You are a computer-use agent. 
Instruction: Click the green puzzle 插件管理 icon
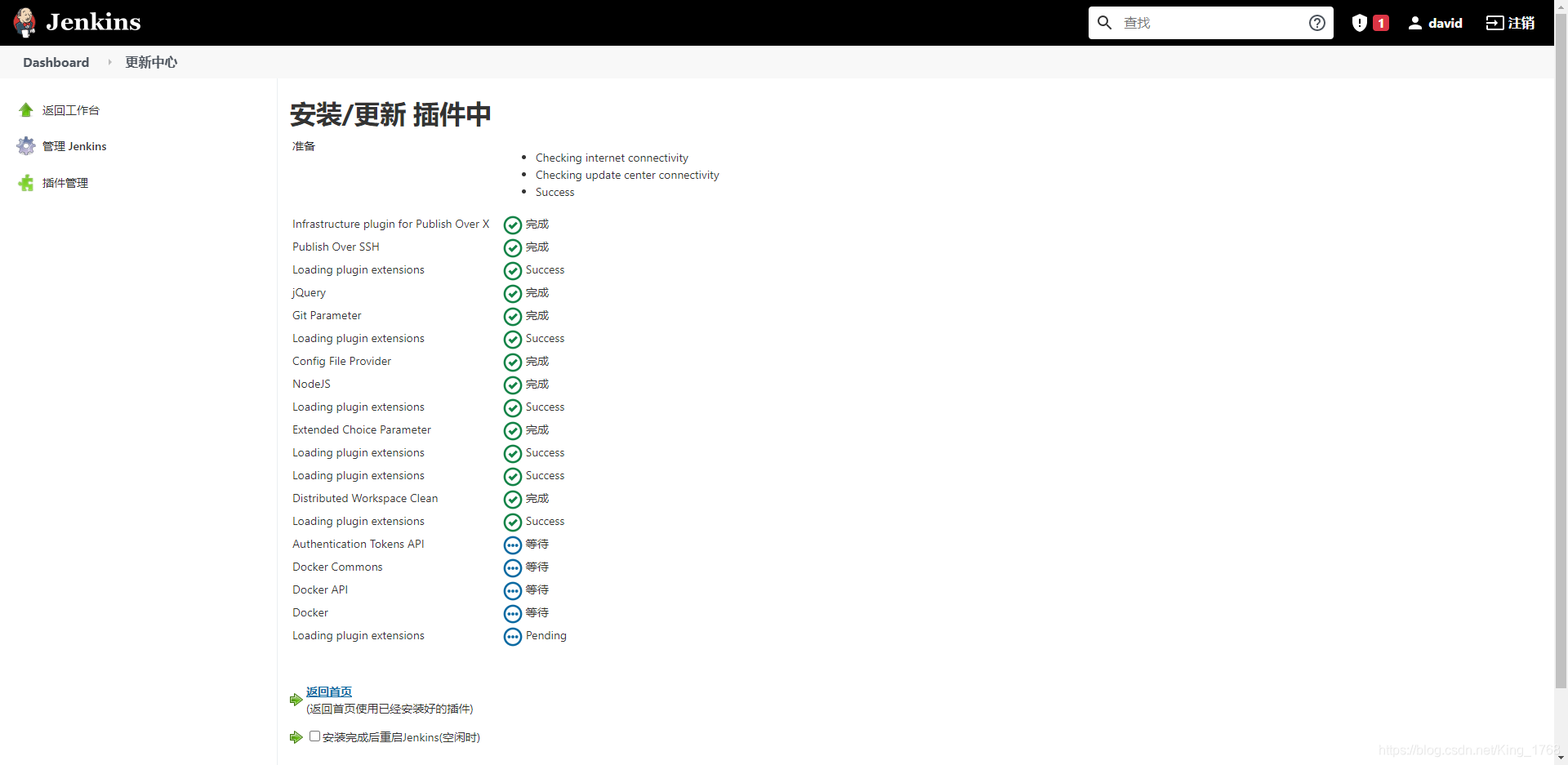[26, 183]
